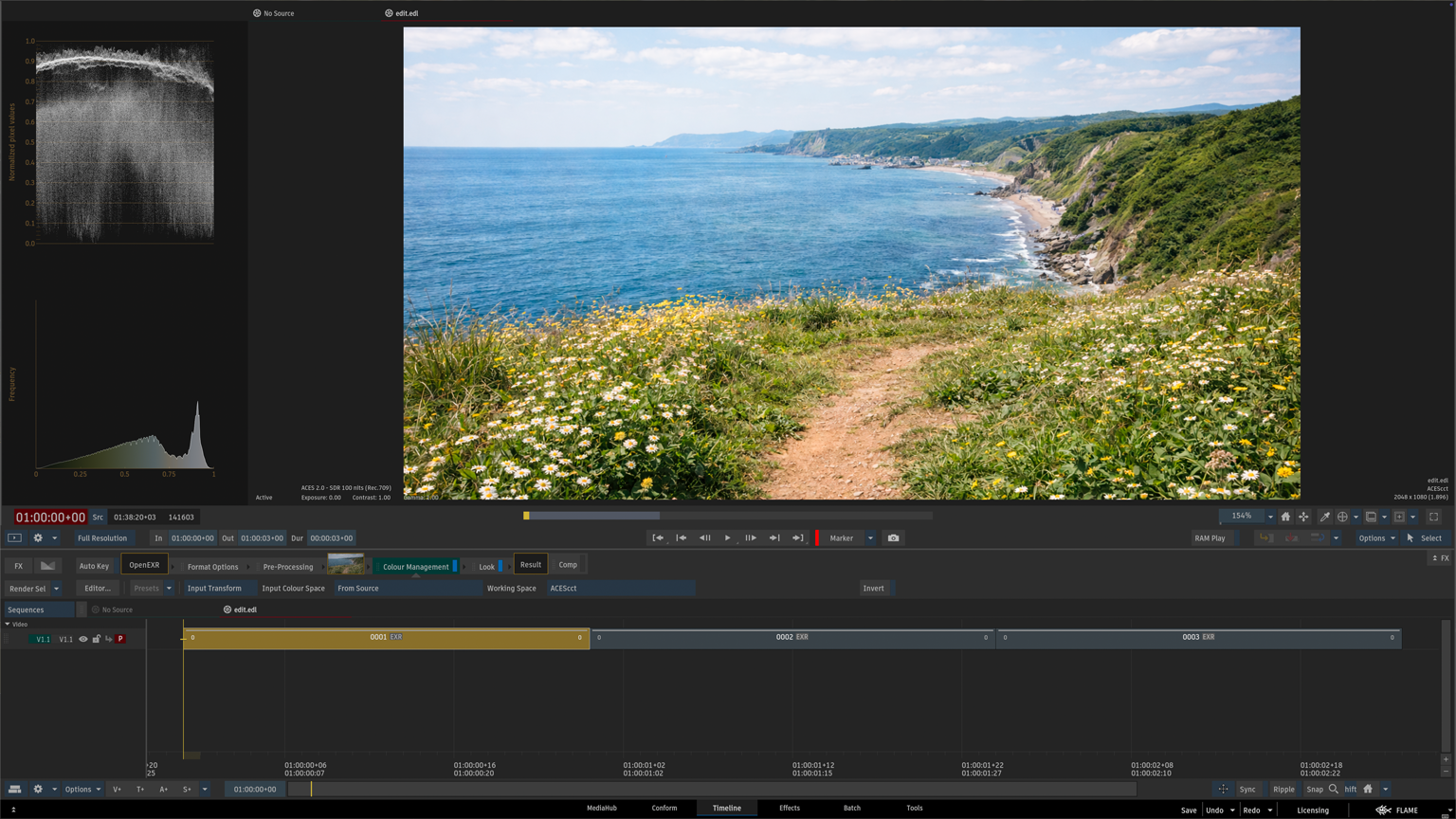
Task: Toggle the lock on video track V1.1
Action: coord(96,639)
